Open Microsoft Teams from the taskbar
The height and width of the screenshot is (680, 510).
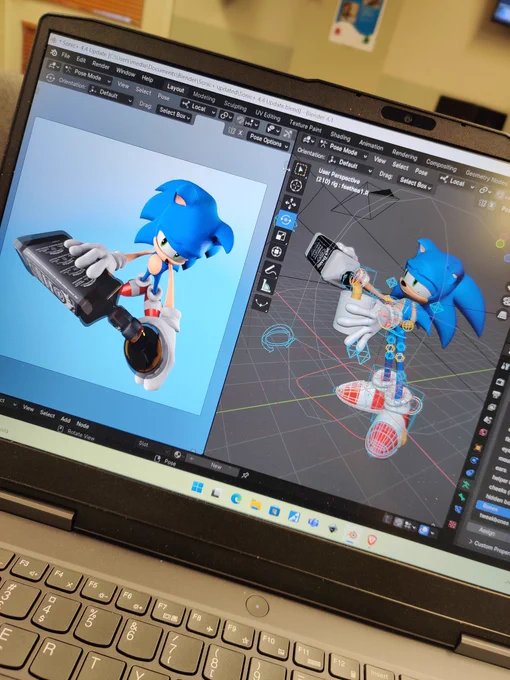click(313, 522)
